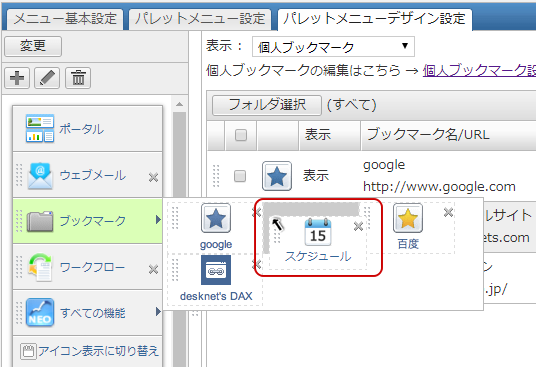The height and width of the screenshot is (367, 536).
Task: Click the desknet's DAX bookmark icon
Action: pyautogui.click(x=216, y=270)
